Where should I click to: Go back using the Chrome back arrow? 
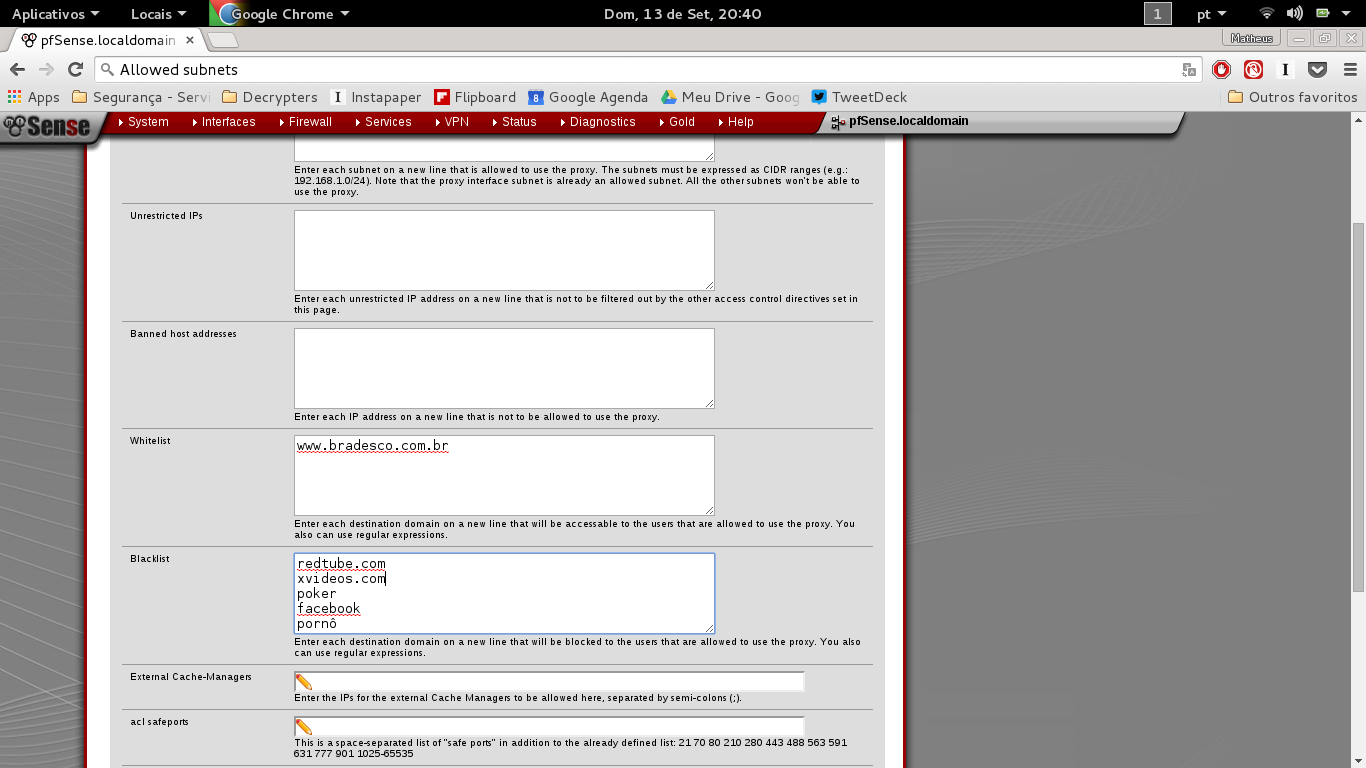click(x=17, y=69)
